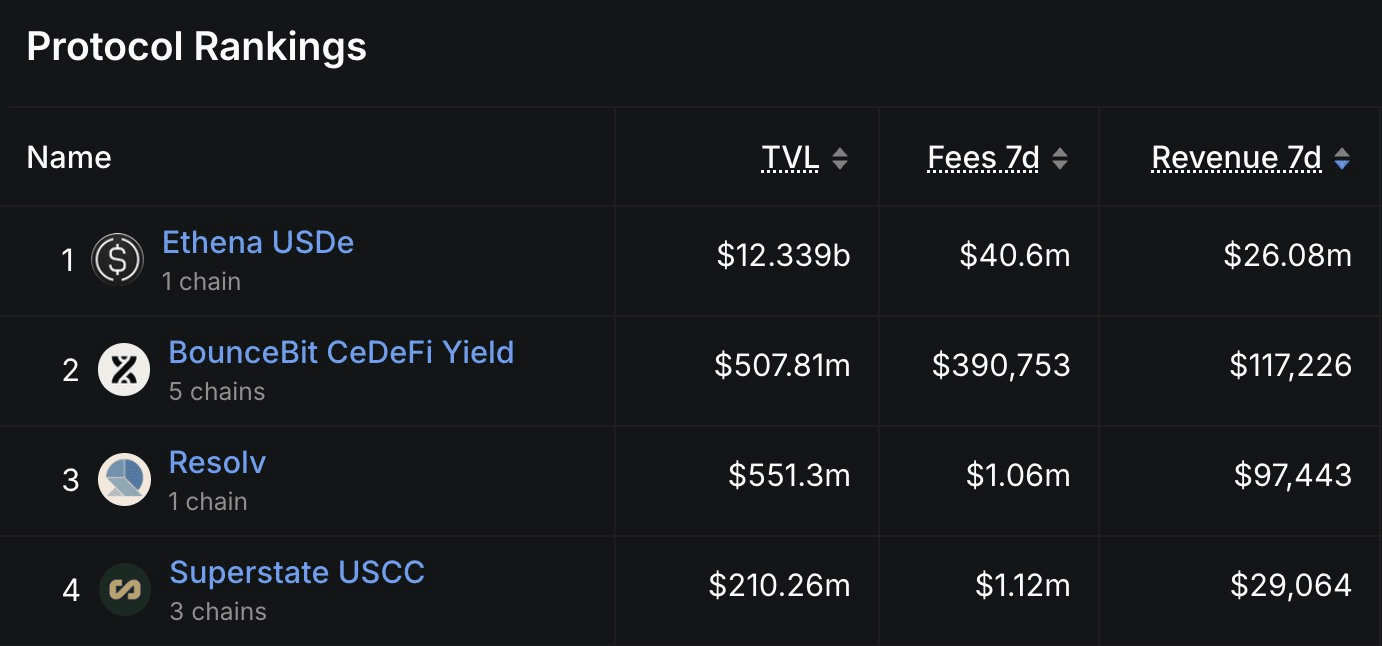Click the sort arrows beside Revenue 7d
This screenshot has height=646, width=1382.
(1342, 158)
